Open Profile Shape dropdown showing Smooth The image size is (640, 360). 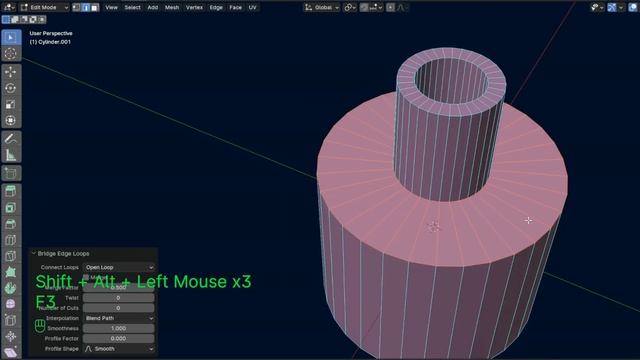click(119, 349)
